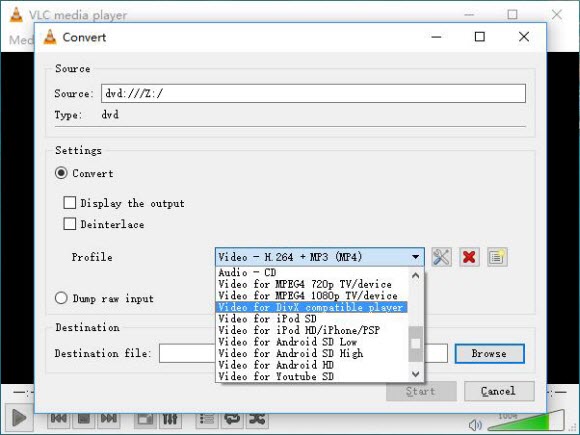Open extended settings equalizer icon in VLC
Image resolution: width=580 pixels, height=435 pixels.
(x=170, y=418)
